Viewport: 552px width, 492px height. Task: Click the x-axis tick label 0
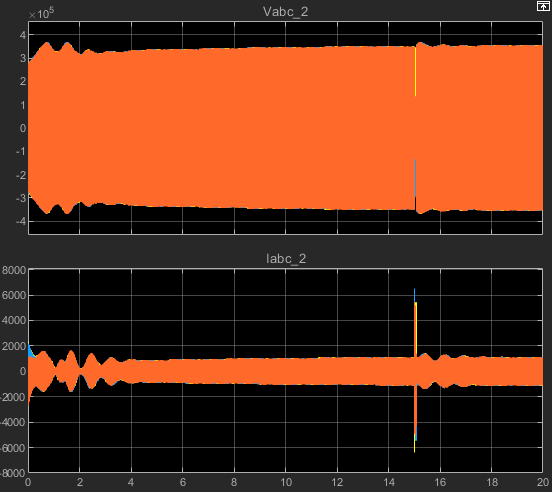28,482
